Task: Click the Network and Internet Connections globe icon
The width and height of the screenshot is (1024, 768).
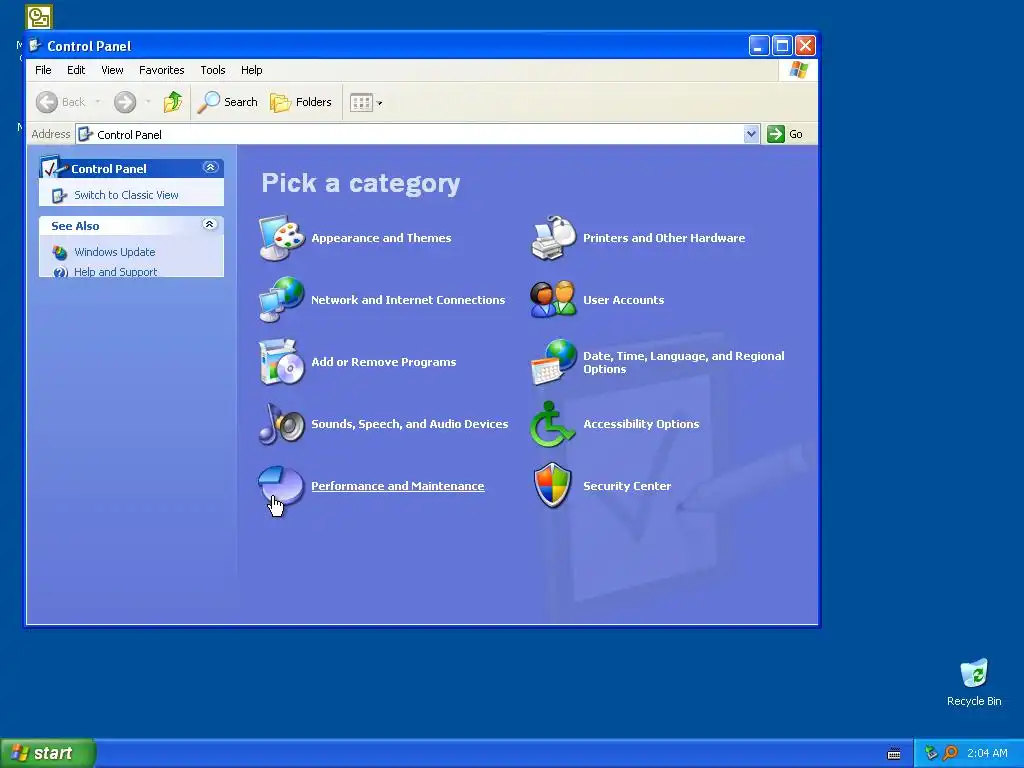Action: 281,299
